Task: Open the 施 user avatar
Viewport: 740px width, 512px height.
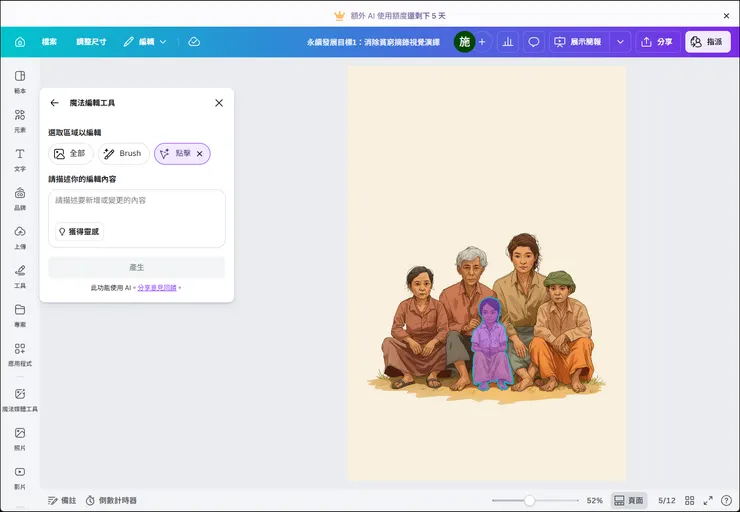Action: (464, 42)
